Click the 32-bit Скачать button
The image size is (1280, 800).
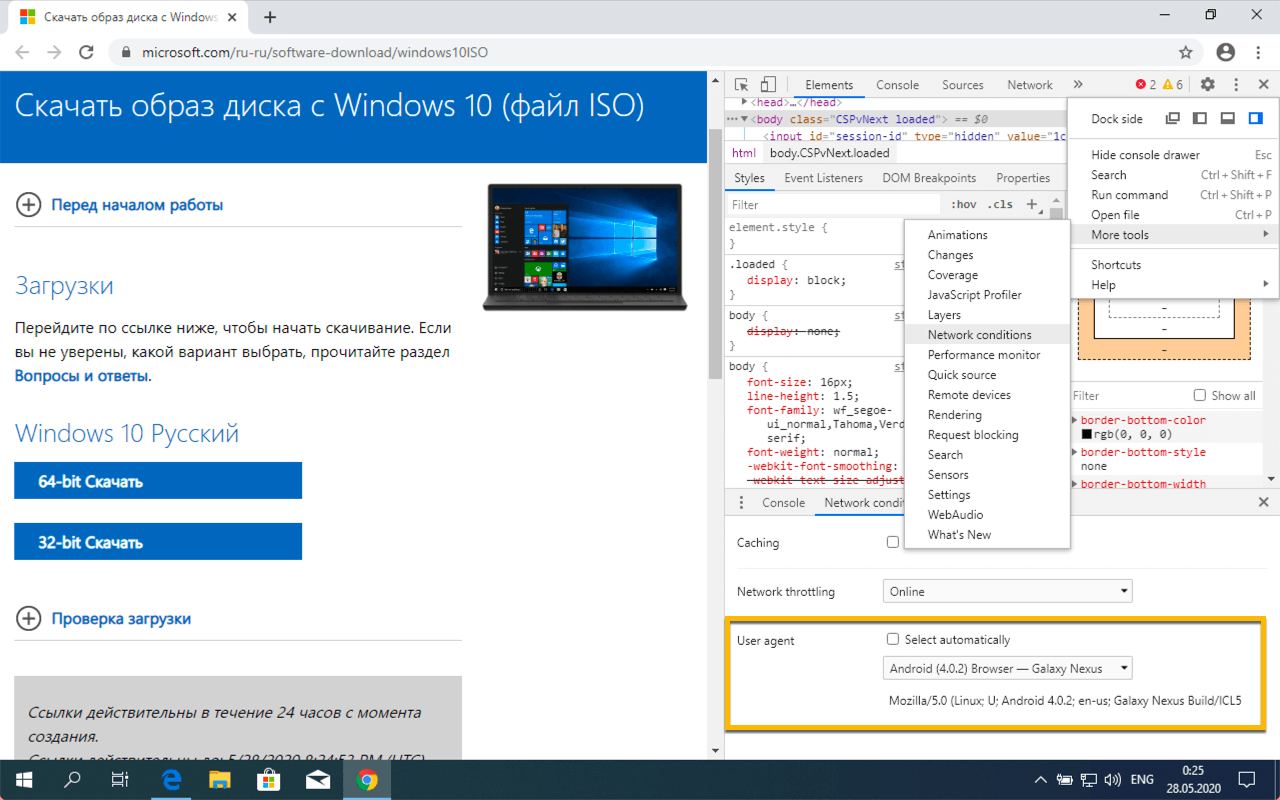coord(158,542)
